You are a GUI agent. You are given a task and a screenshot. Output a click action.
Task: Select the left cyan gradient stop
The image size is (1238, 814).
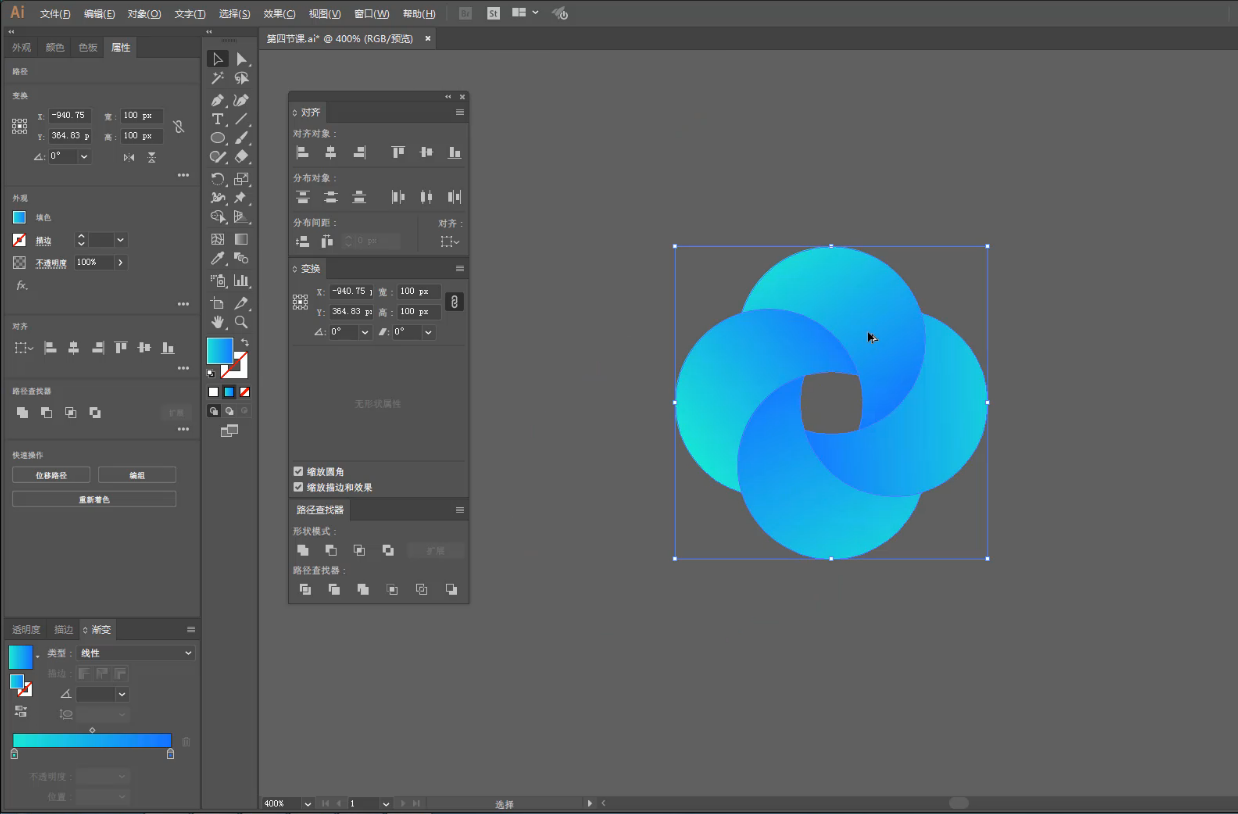tap(14, 753)
